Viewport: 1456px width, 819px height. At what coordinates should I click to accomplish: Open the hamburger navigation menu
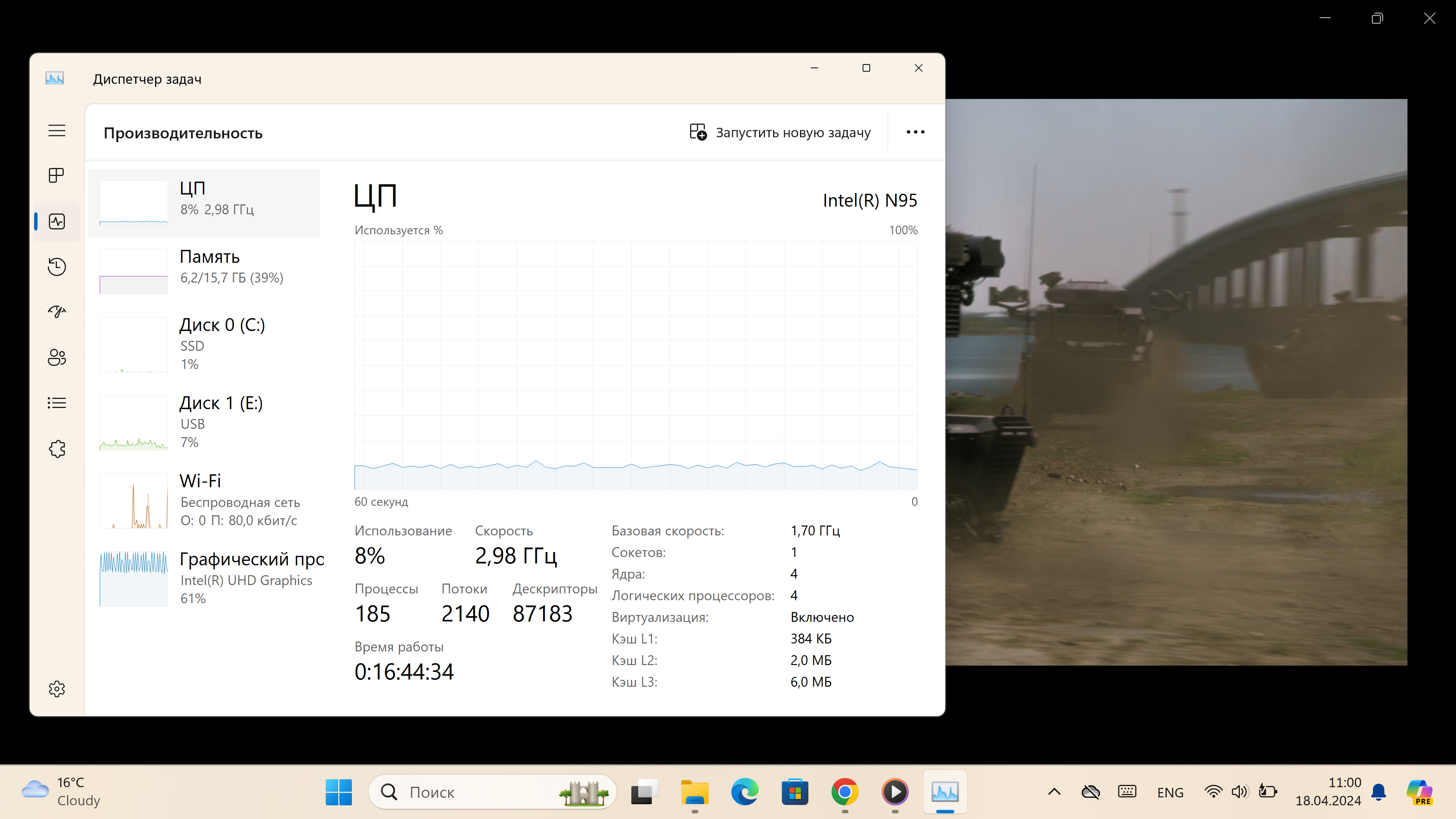(x=56, y=130)
